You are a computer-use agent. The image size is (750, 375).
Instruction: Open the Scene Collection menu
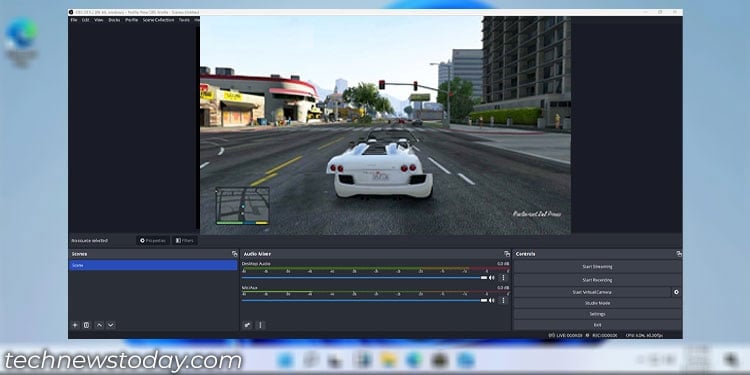click(x=158, y=20)
